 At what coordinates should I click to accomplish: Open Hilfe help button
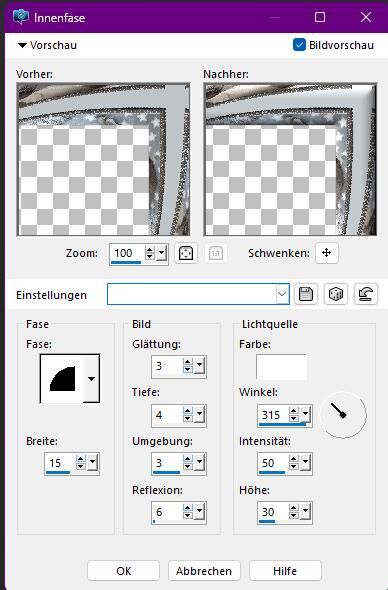click(285, 571)
